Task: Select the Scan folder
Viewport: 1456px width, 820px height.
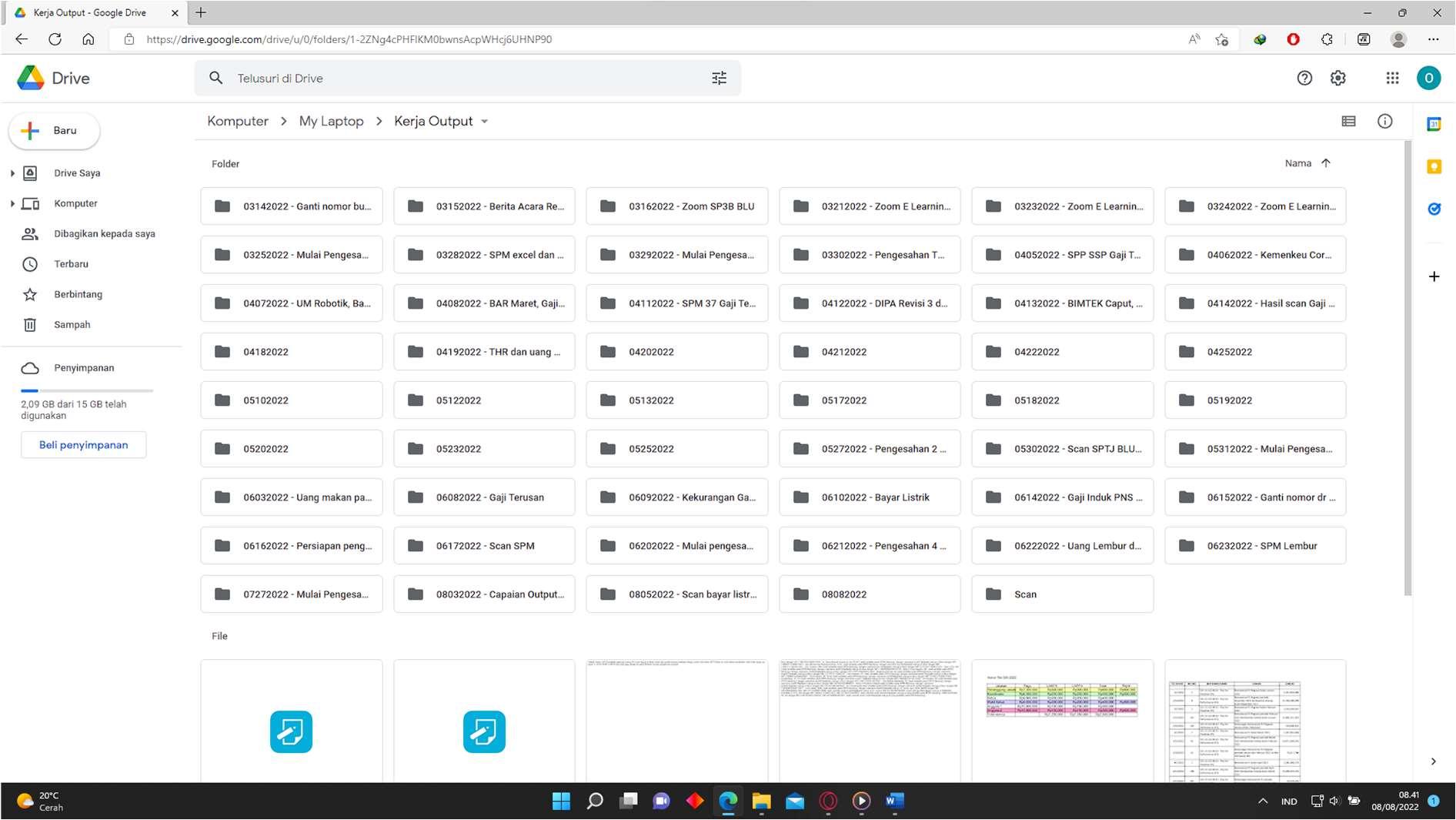Action: (1062, 594)
